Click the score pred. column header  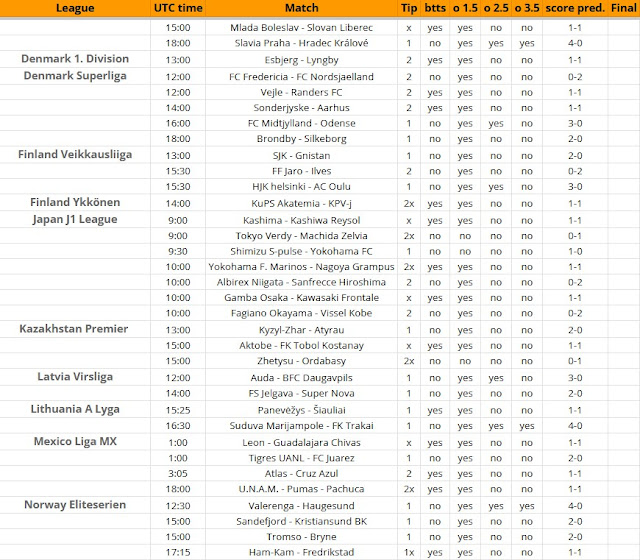click(x=575, y=8)
